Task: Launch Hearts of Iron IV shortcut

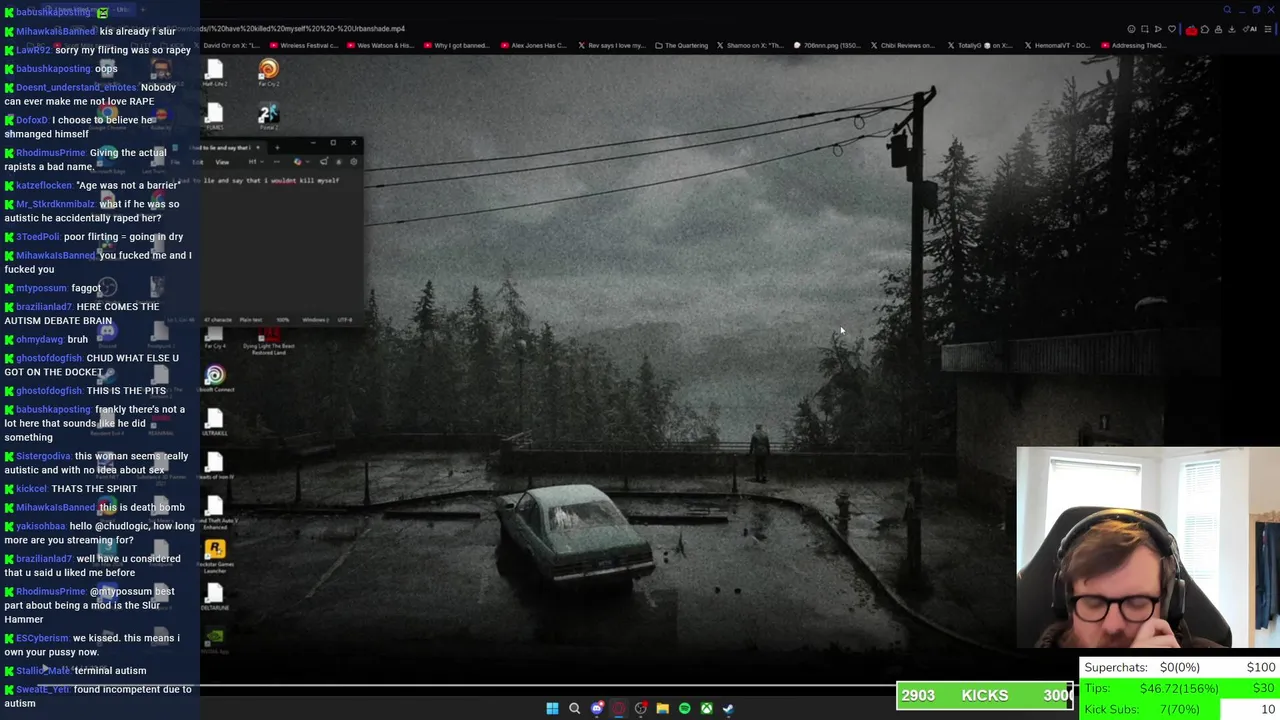Action: [x=214, y=466]
